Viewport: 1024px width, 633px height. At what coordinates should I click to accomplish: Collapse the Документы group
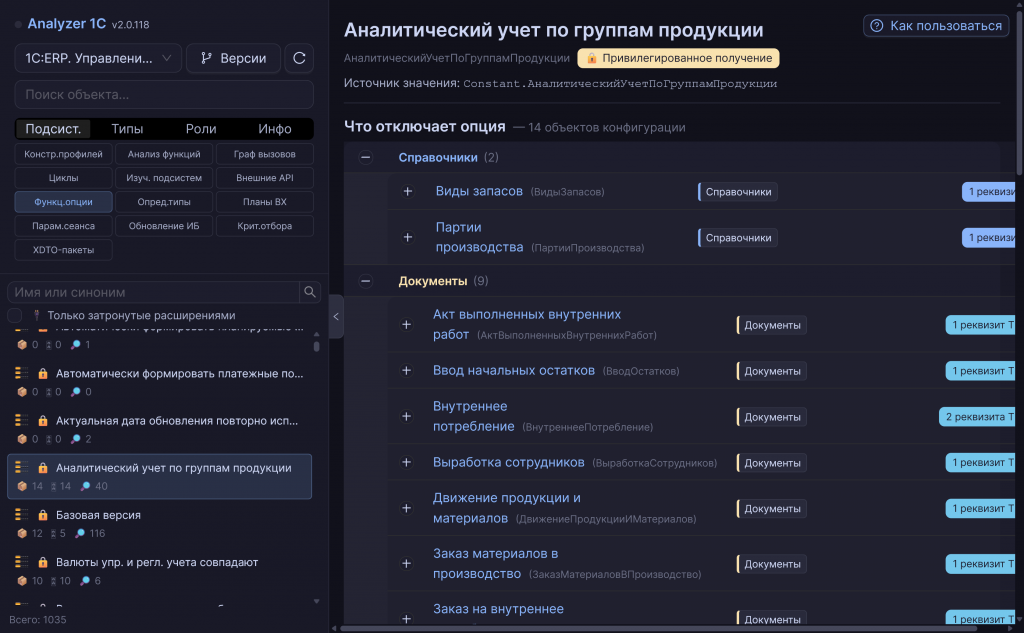pos(366,281)
